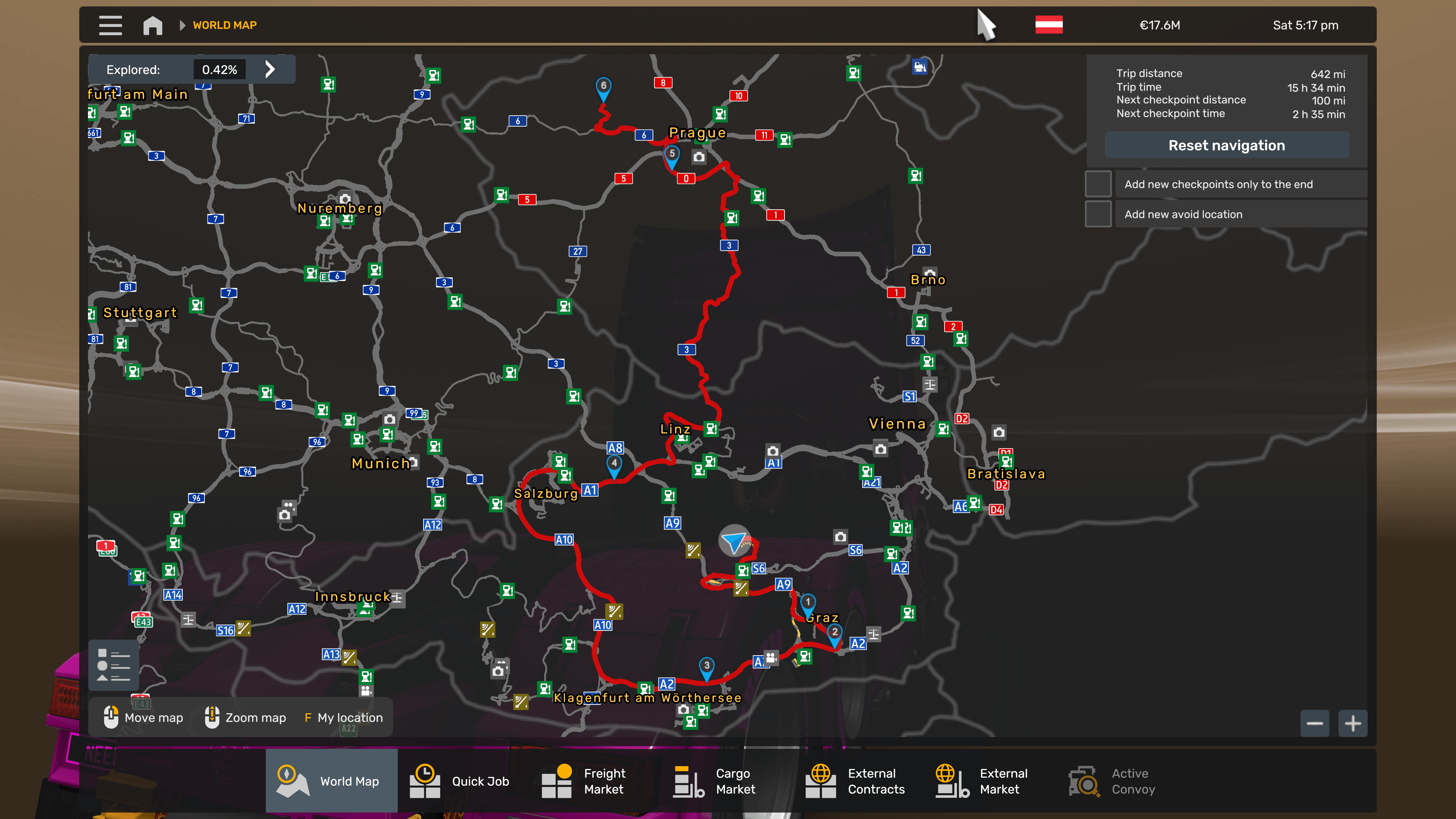Screen dimensions: 1456x819
Task: Tick the add new avoid location checkbox
Action: pos(1098,214)
